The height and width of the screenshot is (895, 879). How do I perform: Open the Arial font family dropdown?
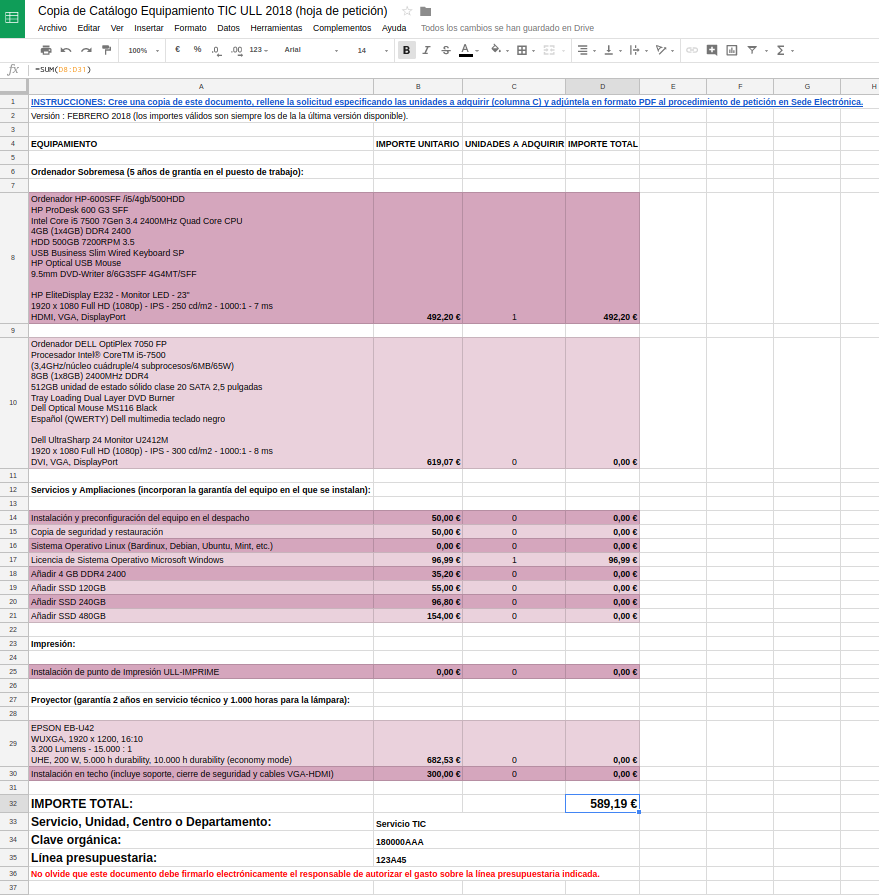click(x=311, y=50)
